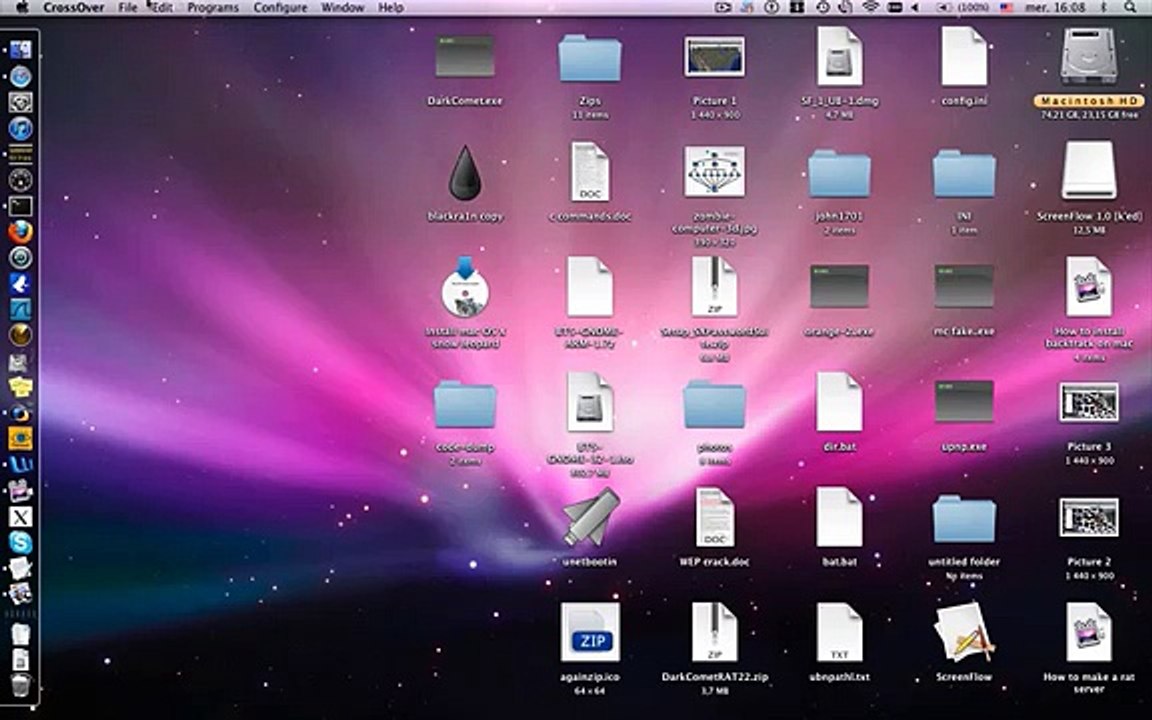Select the photos folder

click(x=714, y=404)
